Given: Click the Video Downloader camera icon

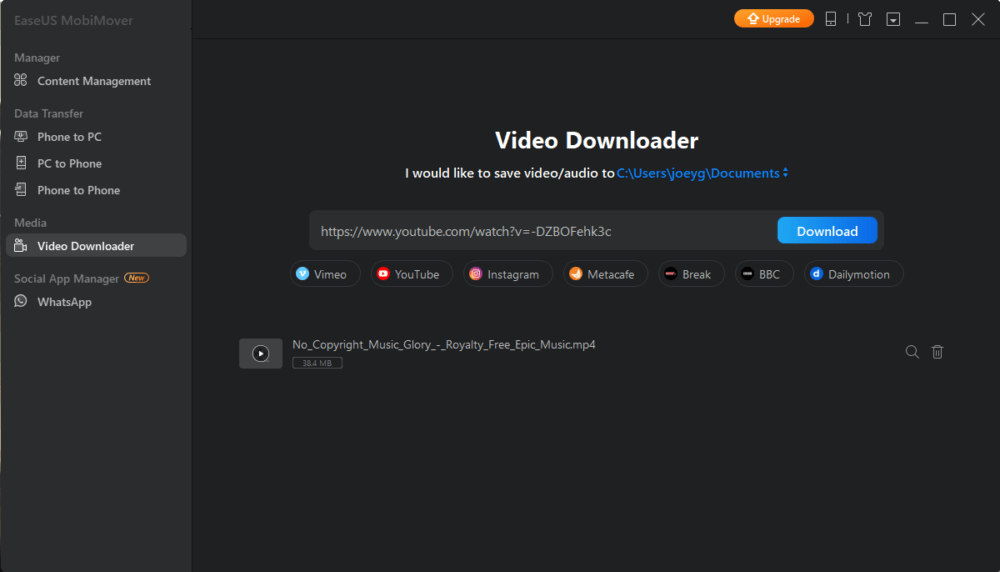Looking at the screenshot, I should (x=21, y=246).
